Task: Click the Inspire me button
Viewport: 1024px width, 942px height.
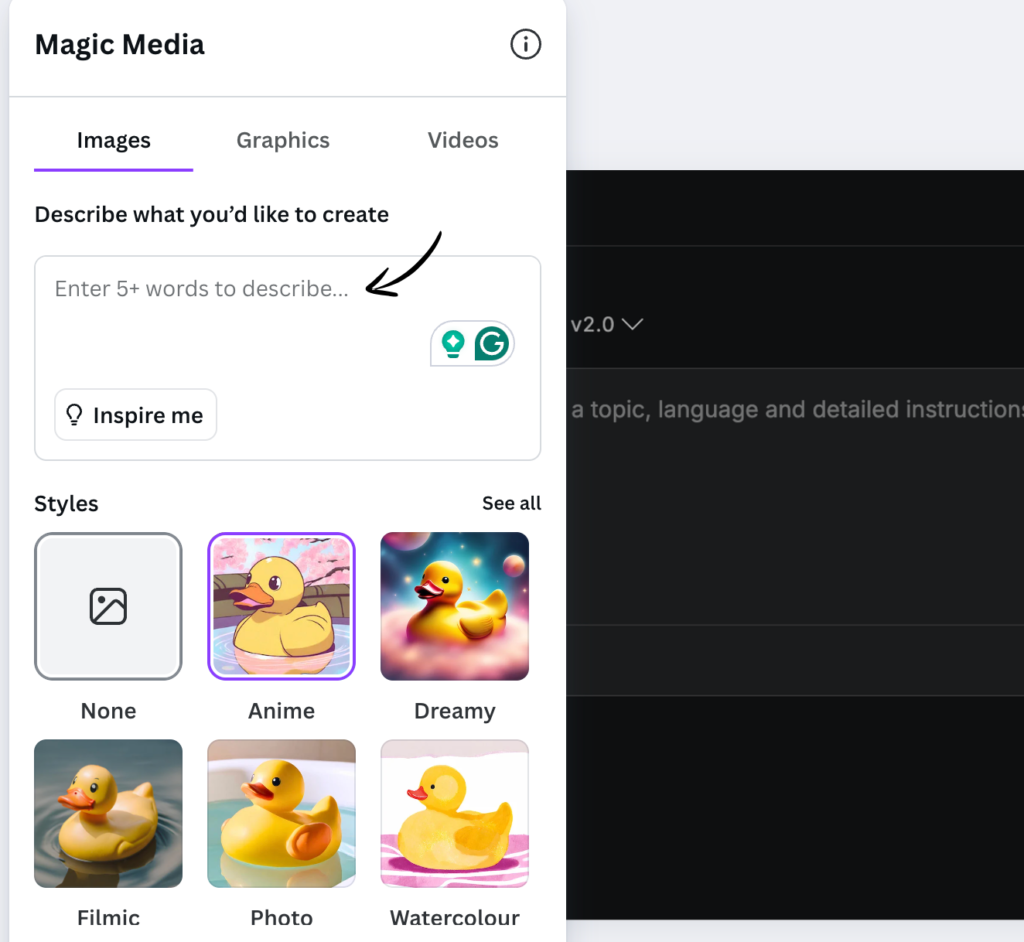Action: point(136,415)
